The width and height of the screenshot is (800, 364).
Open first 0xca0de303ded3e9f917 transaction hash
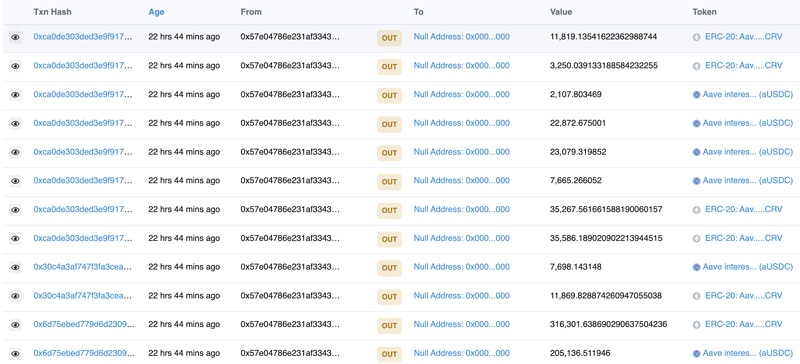click(83, 37)
